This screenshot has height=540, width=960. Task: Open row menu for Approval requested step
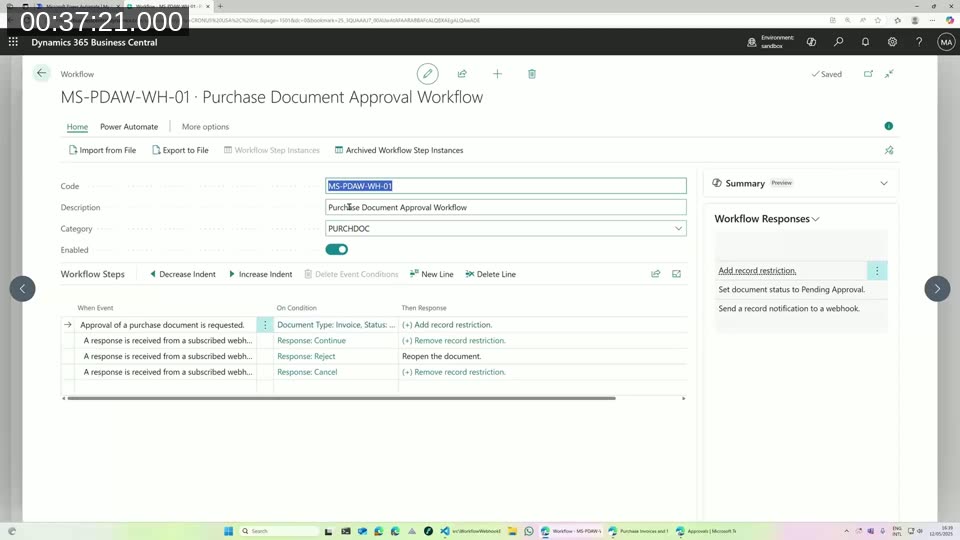point(265,324)
